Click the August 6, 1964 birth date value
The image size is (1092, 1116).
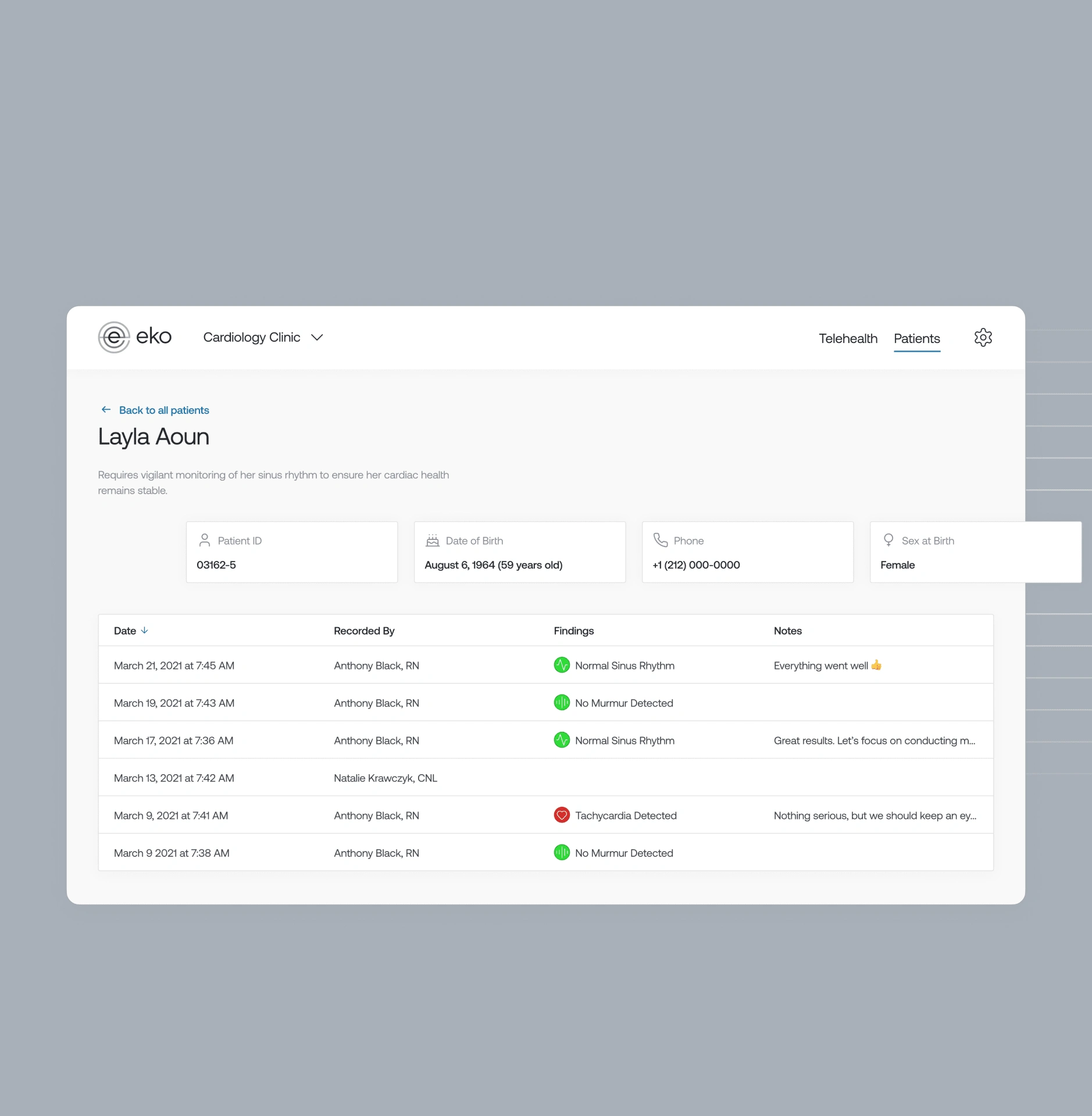[494, 565]
